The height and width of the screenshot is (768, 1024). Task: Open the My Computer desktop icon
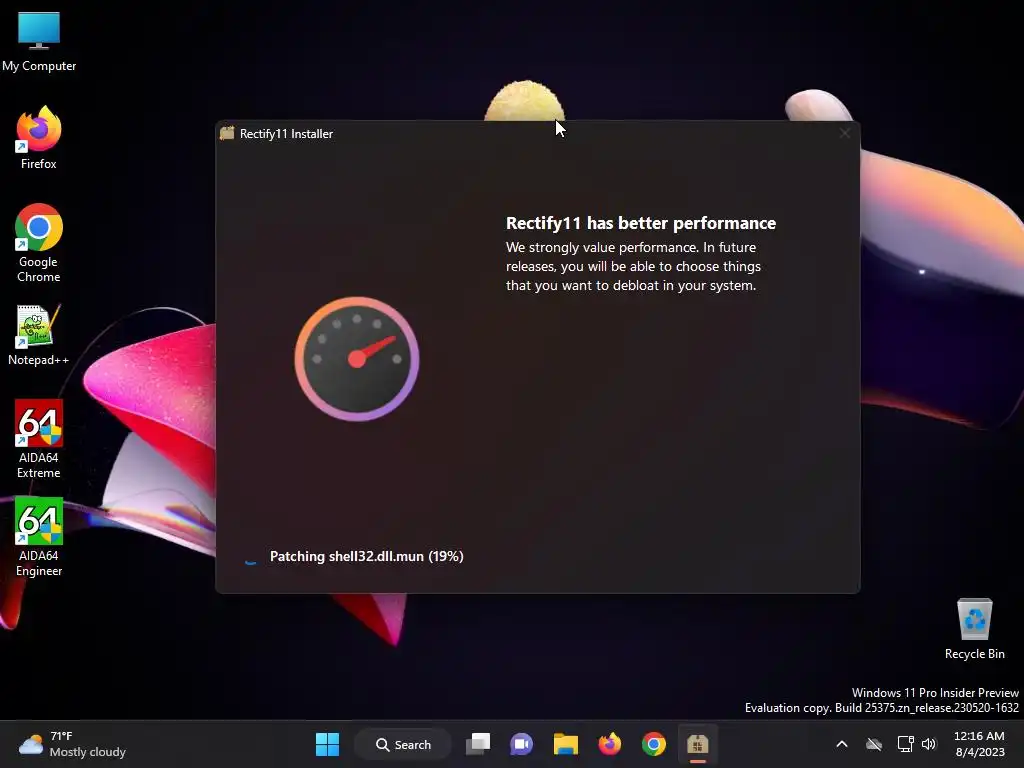tap(39, 42)
